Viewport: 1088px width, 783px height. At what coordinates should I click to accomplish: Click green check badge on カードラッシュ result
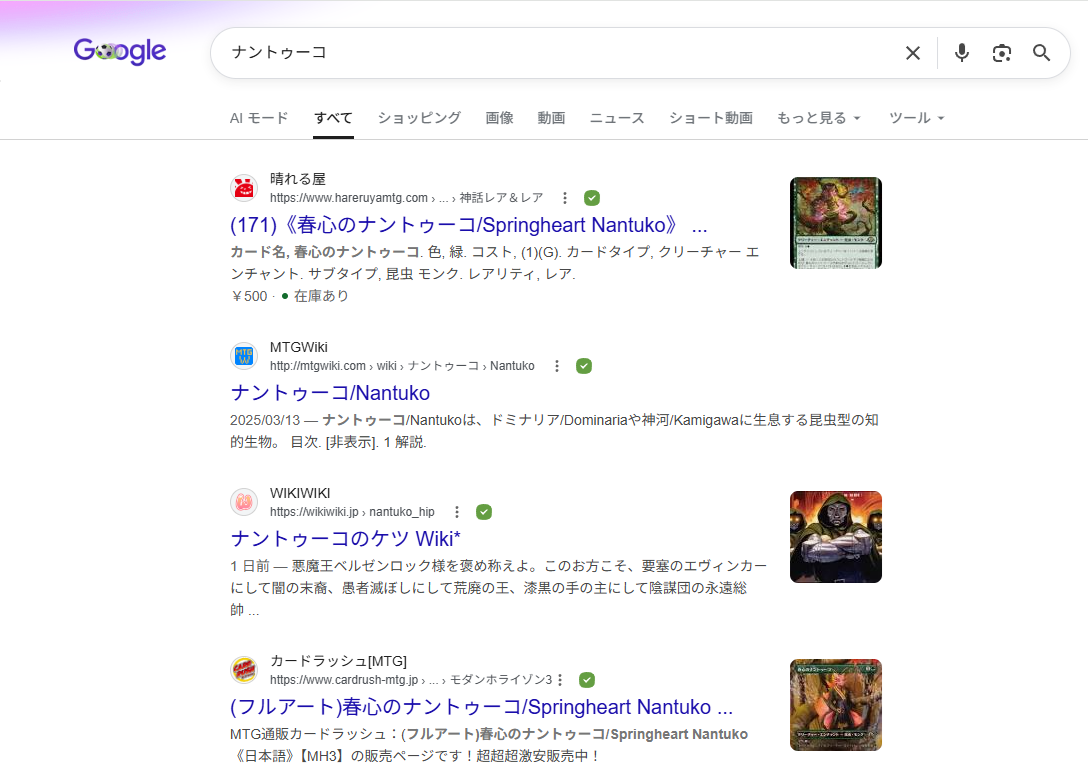coord(587,680)
